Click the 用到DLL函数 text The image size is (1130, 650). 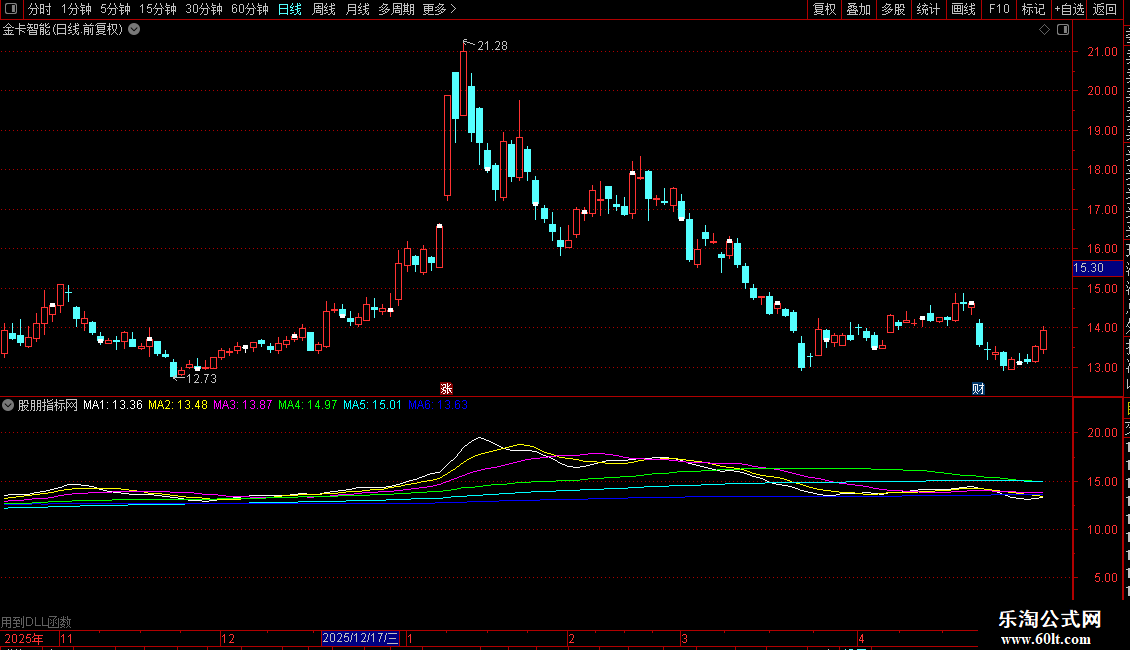click(36, 622)
